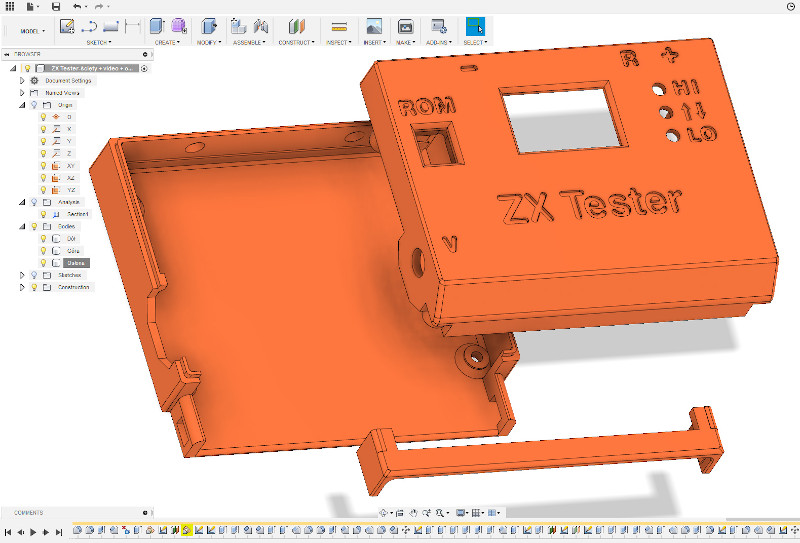The width and height of the screenshot is (800, 543).
Task: Select the Create Sketch tool icon
Action: click(x=67, y=26)
